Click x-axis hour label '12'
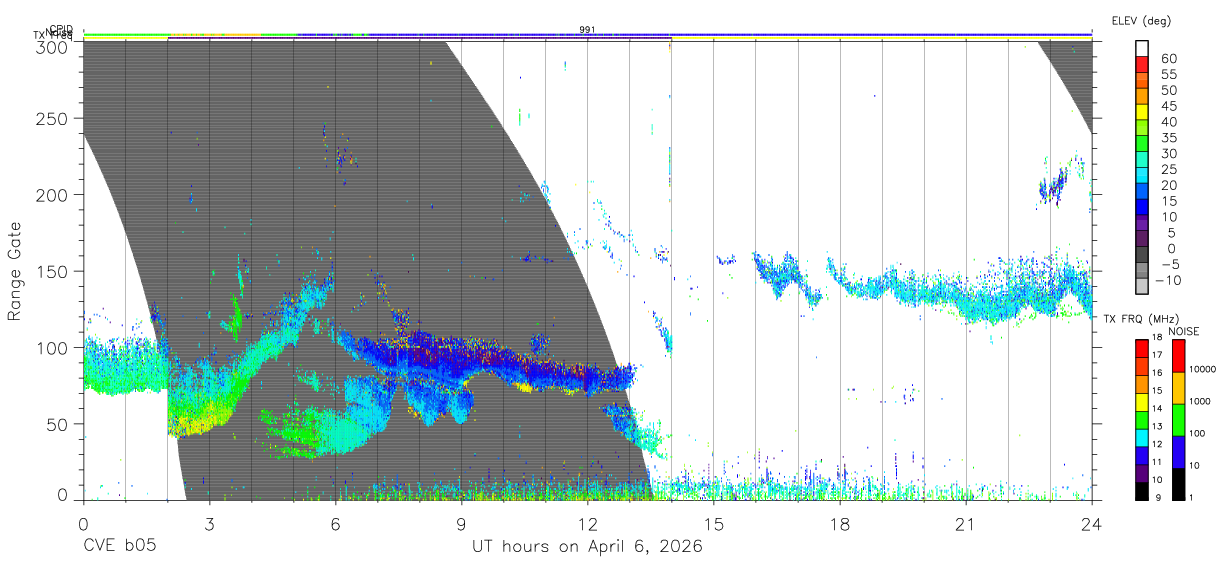Screen dimensions: 1228x567 [588, 524]
